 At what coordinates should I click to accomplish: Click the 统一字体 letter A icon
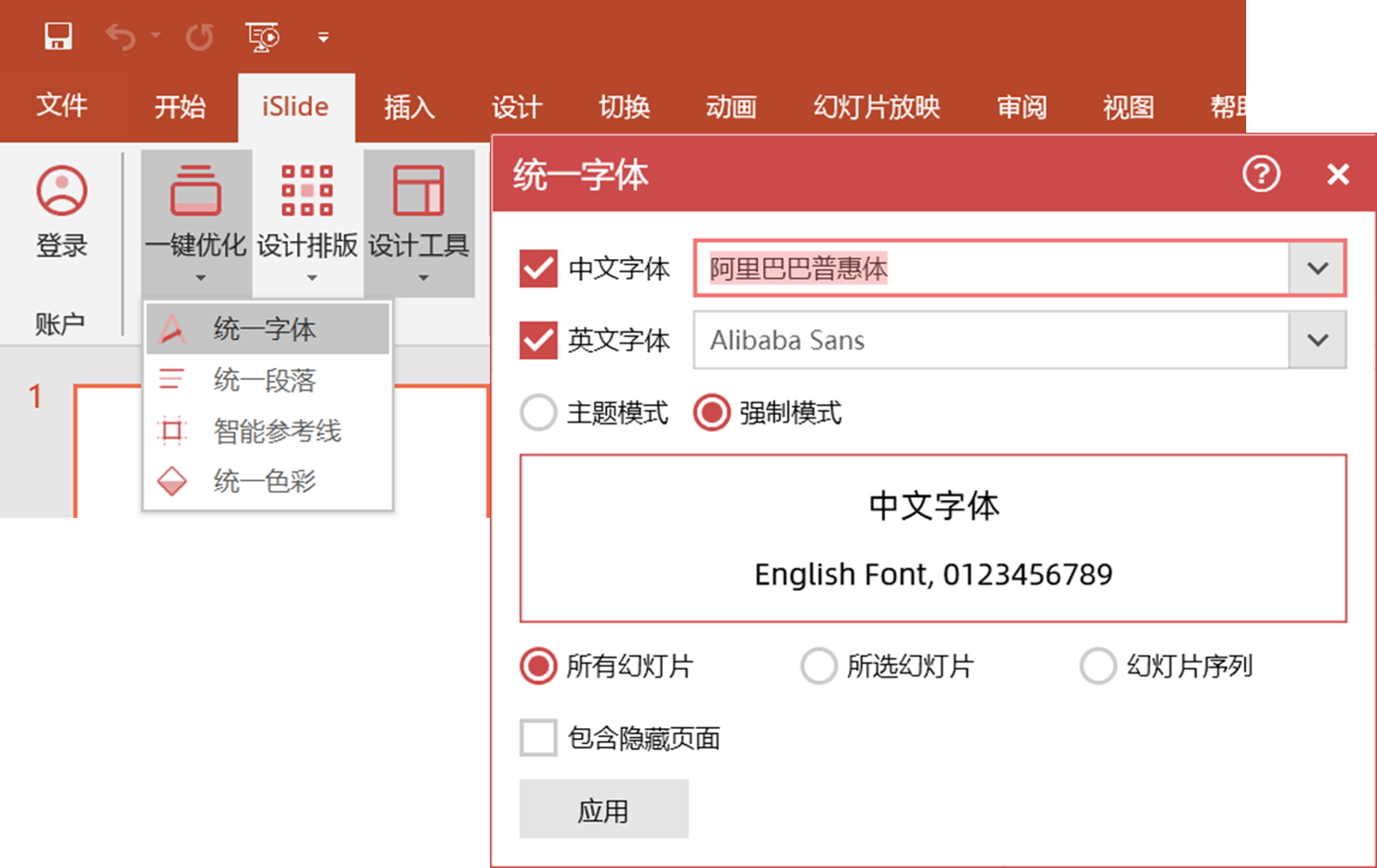coord(172,329)
